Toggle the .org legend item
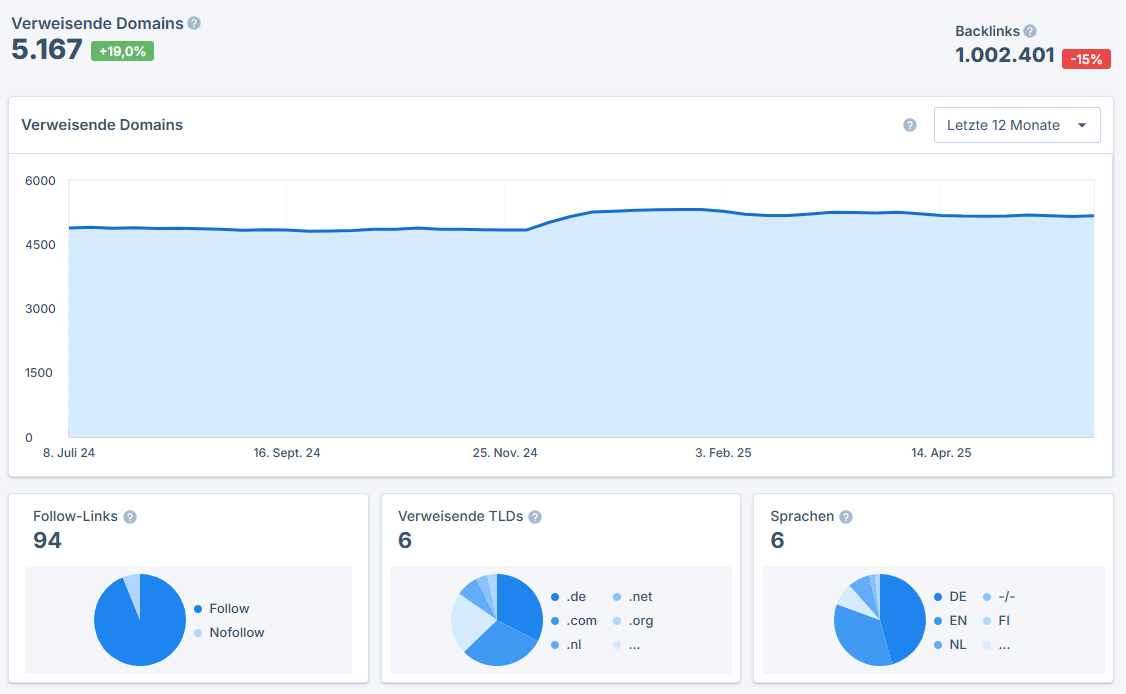This screenshot has height=694, width=1126. (x=633, y=621)
